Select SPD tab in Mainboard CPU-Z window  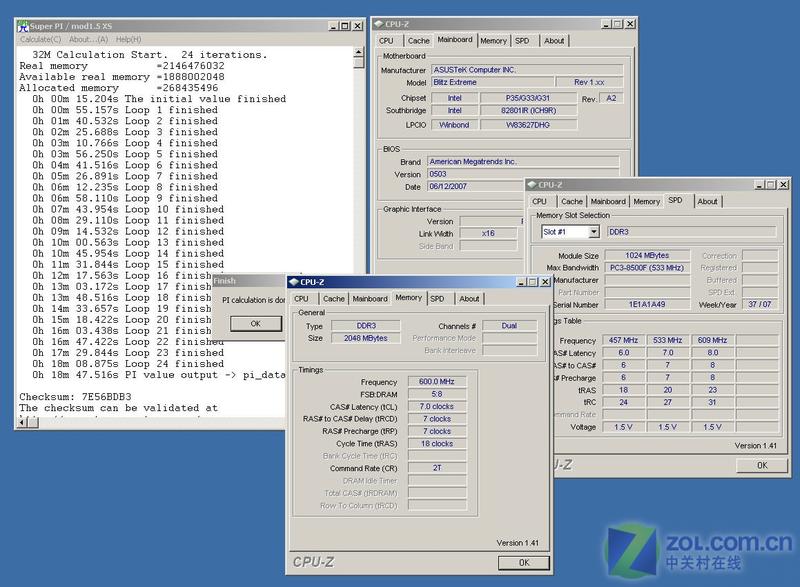(522, 41)
